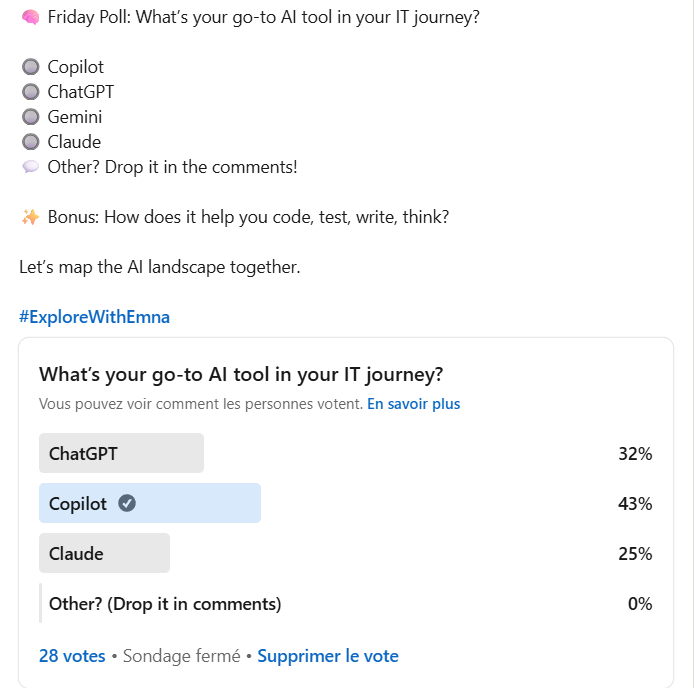
Task: Open the #ExploreWithEmna hashtag
Action: click(94, 317)
